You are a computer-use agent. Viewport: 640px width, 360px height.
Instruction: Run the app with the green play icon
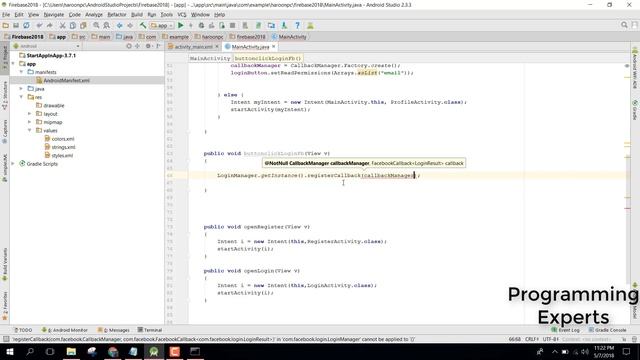[180, 25]
